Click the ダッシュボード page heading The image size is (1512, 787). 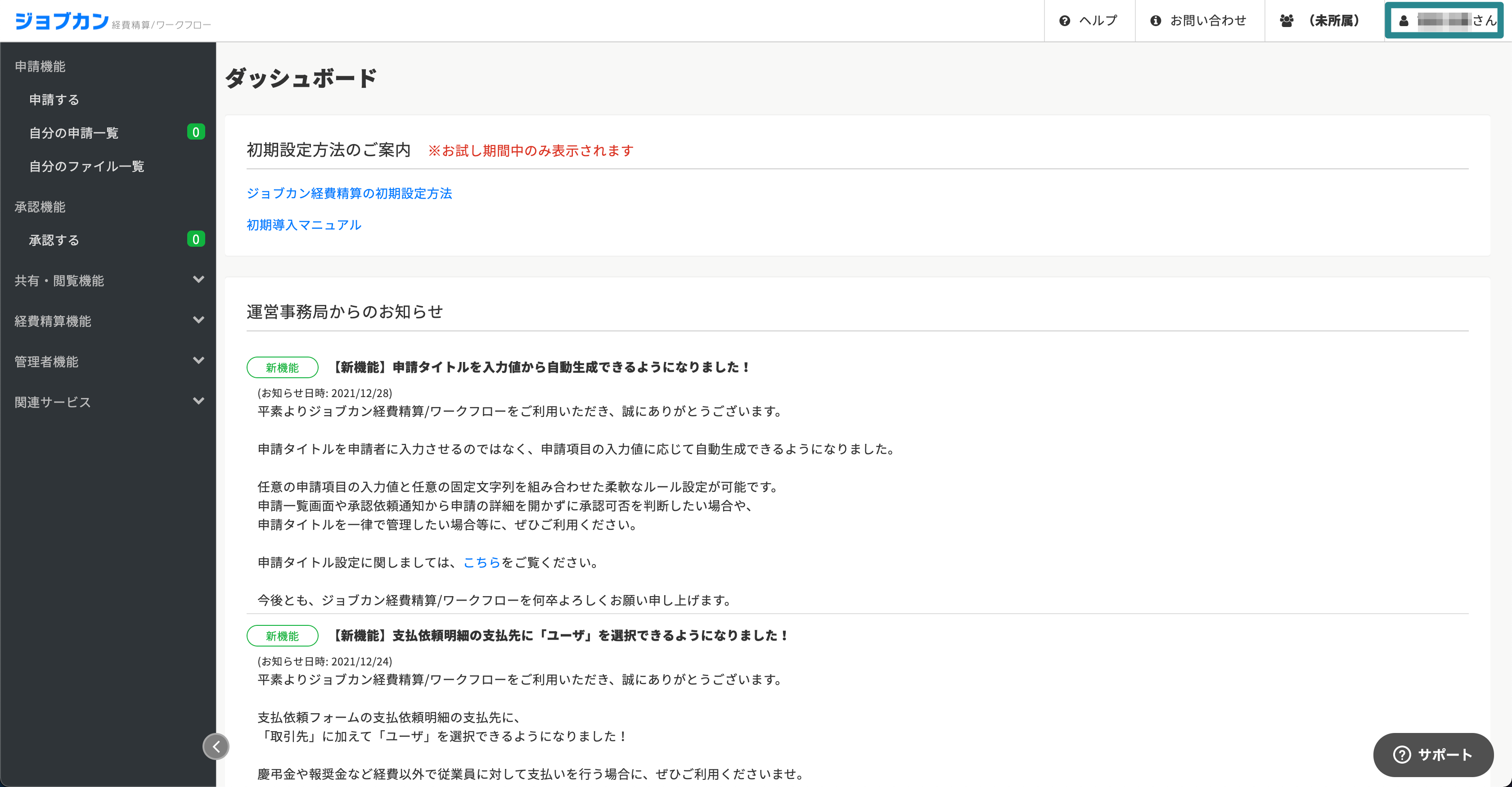coord(301,77)
